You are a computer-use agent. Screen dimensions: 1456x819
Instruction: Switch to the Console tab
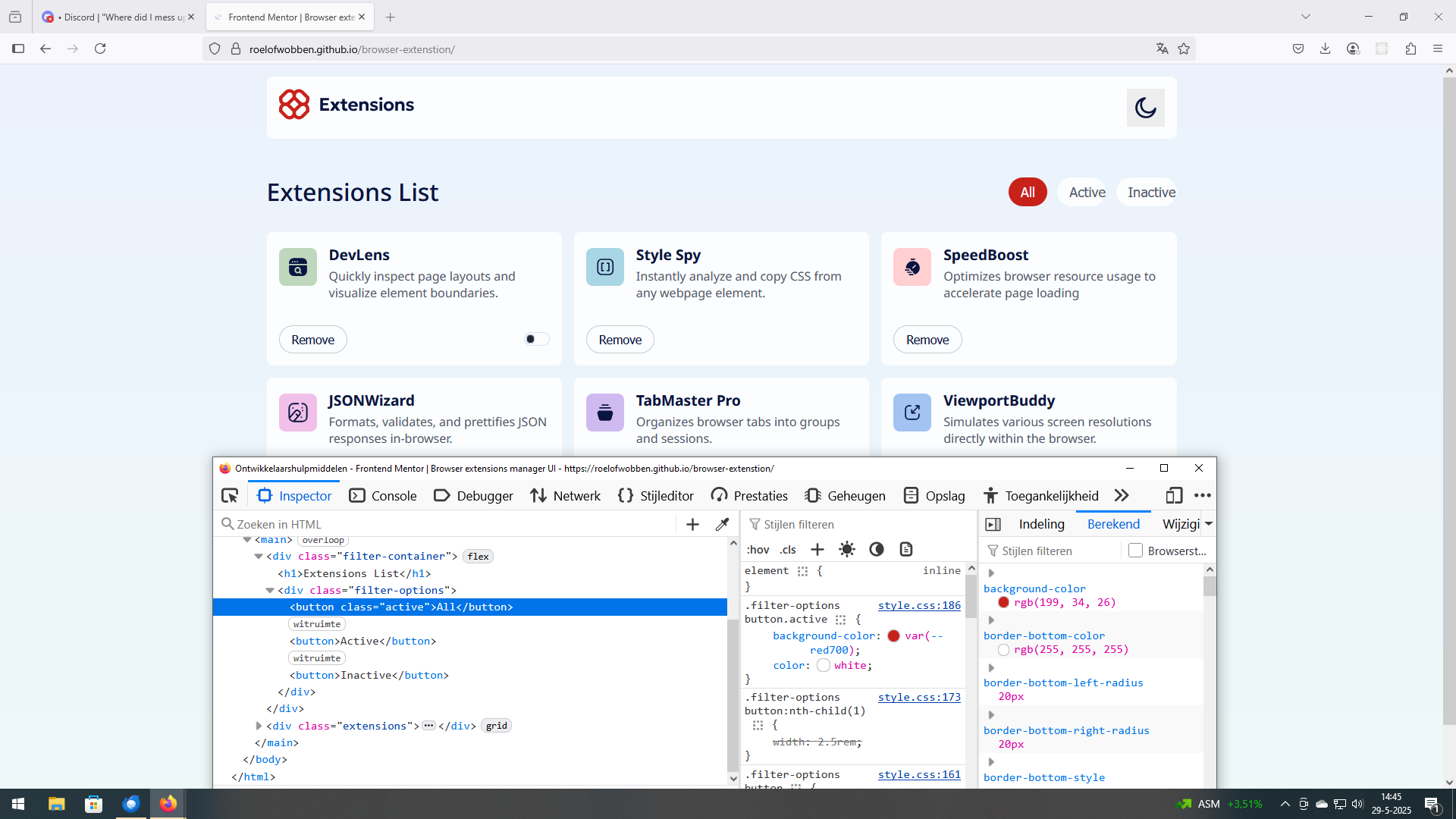[383, 496]
